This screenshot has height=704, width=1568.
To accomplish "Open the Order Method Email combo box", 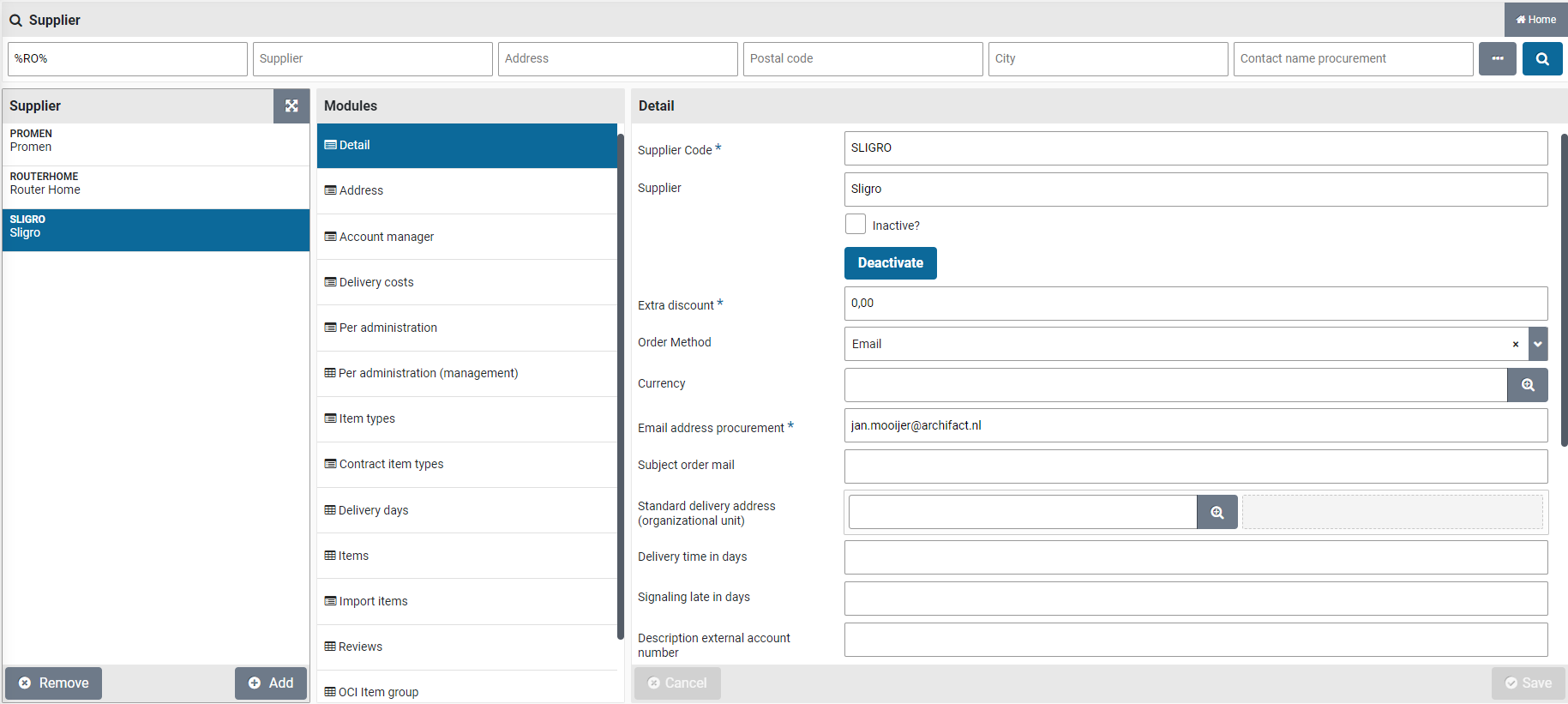I will (x=1174, y=344).
